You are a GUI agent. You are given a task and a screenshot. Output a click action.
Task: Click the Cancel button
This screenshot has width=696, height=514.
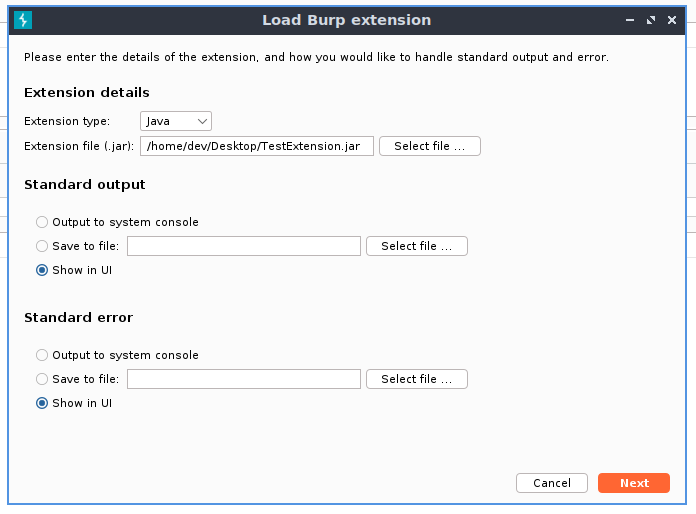tap(551, 483)
